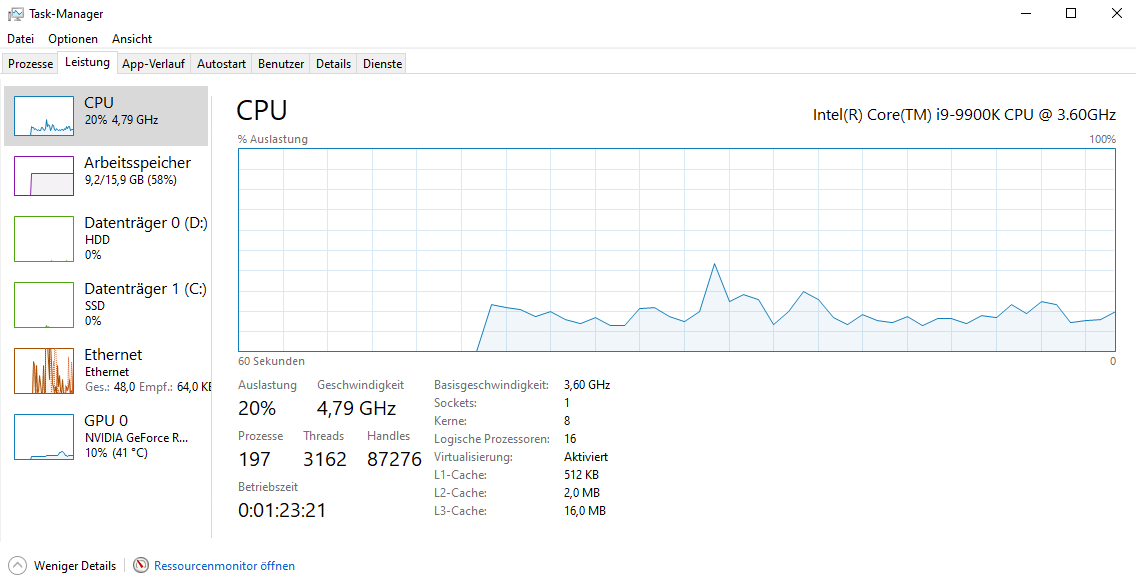This screenshot has width=1136, height=587.
Task: Open the Ressourcenmonitor öffnen link
Action: [x=225, y=566]
